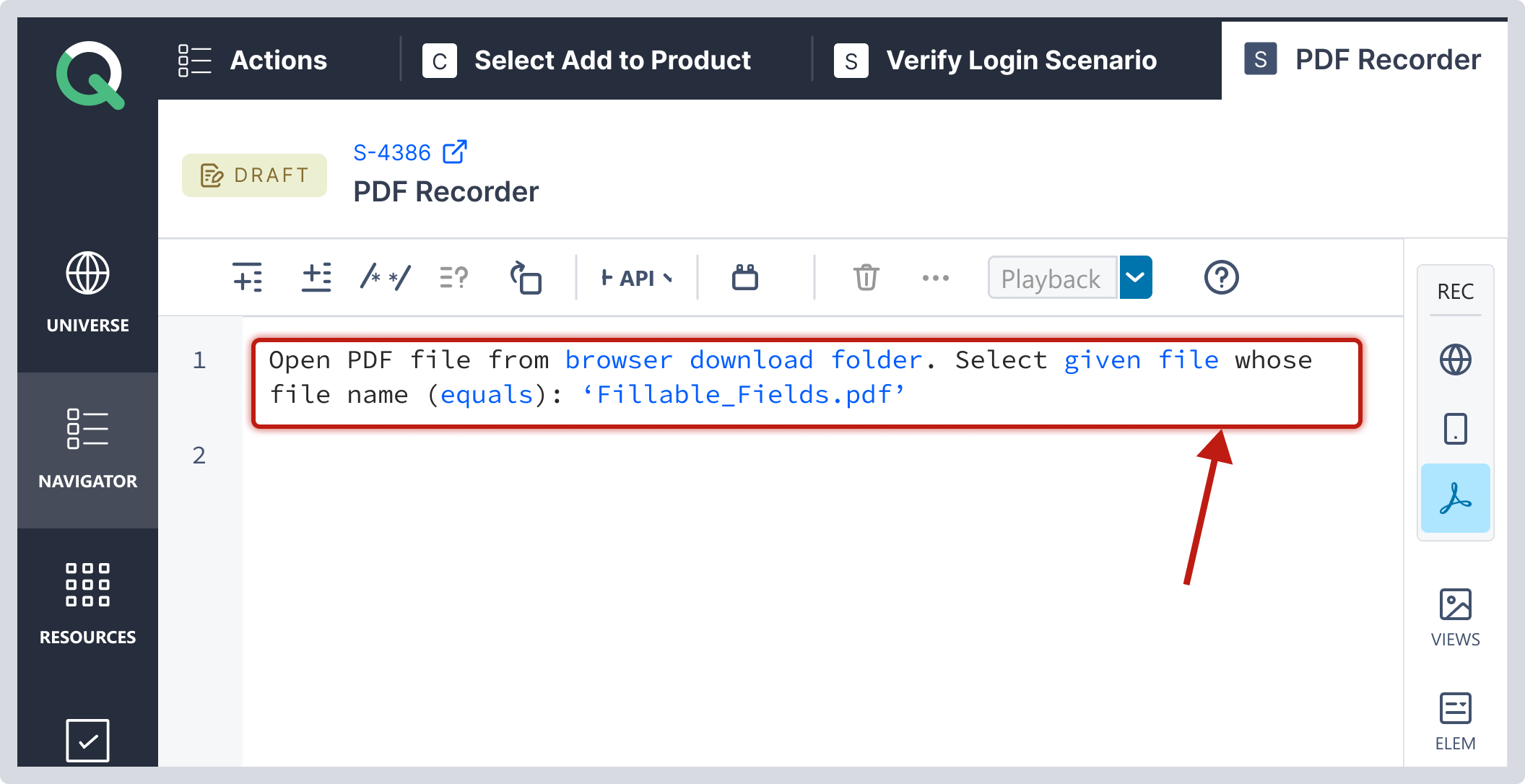1525x784 pixels.
Task: Click the external link icon beside S-4386
Action: point(455,152)
